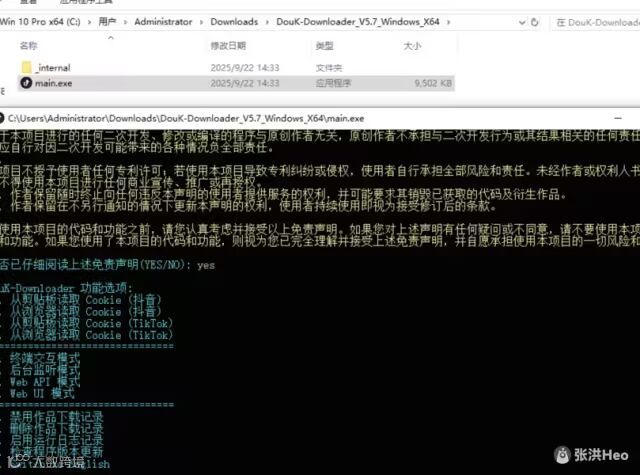Sort files by 修改日期 column header
The height and width of the screenshot is (475, 640).
click(x=228, y=46)
